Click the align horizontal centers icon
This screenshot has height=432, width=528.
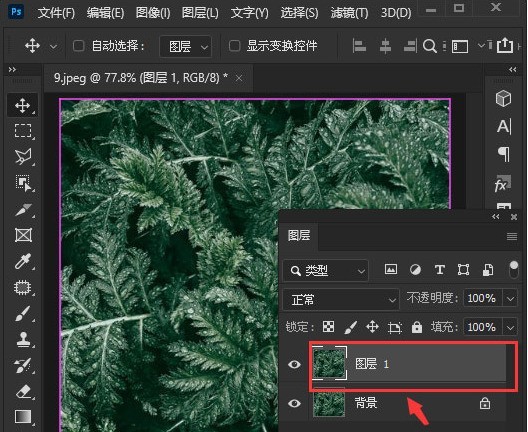[385, 46]
